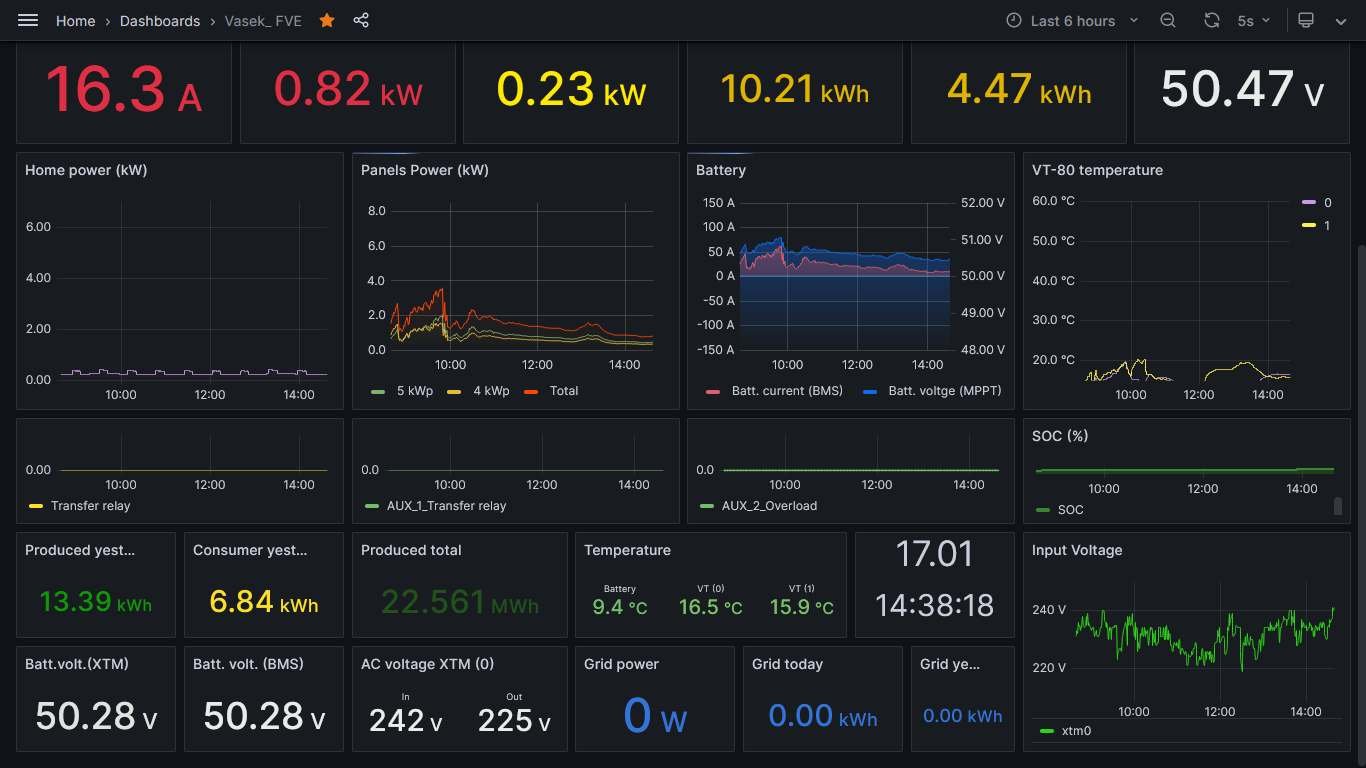Open the 5s refresh interval dropdown

coord(1253,20)
